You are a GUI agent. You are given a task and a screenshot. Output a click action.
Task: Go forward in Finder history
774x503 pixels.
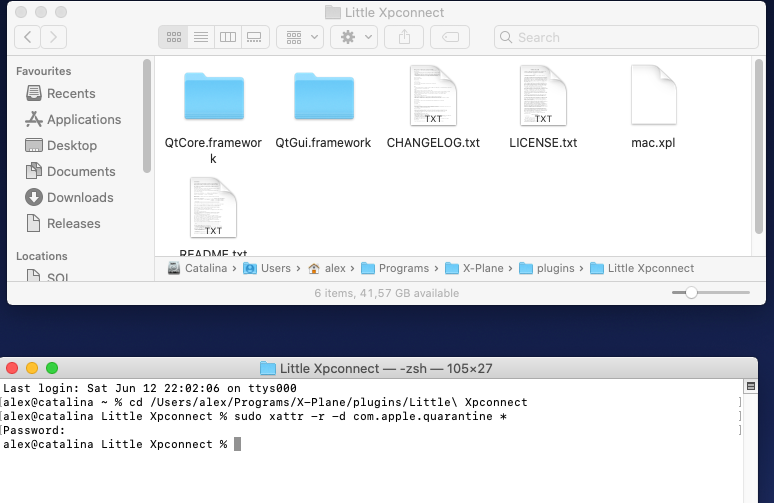(53, 37)
